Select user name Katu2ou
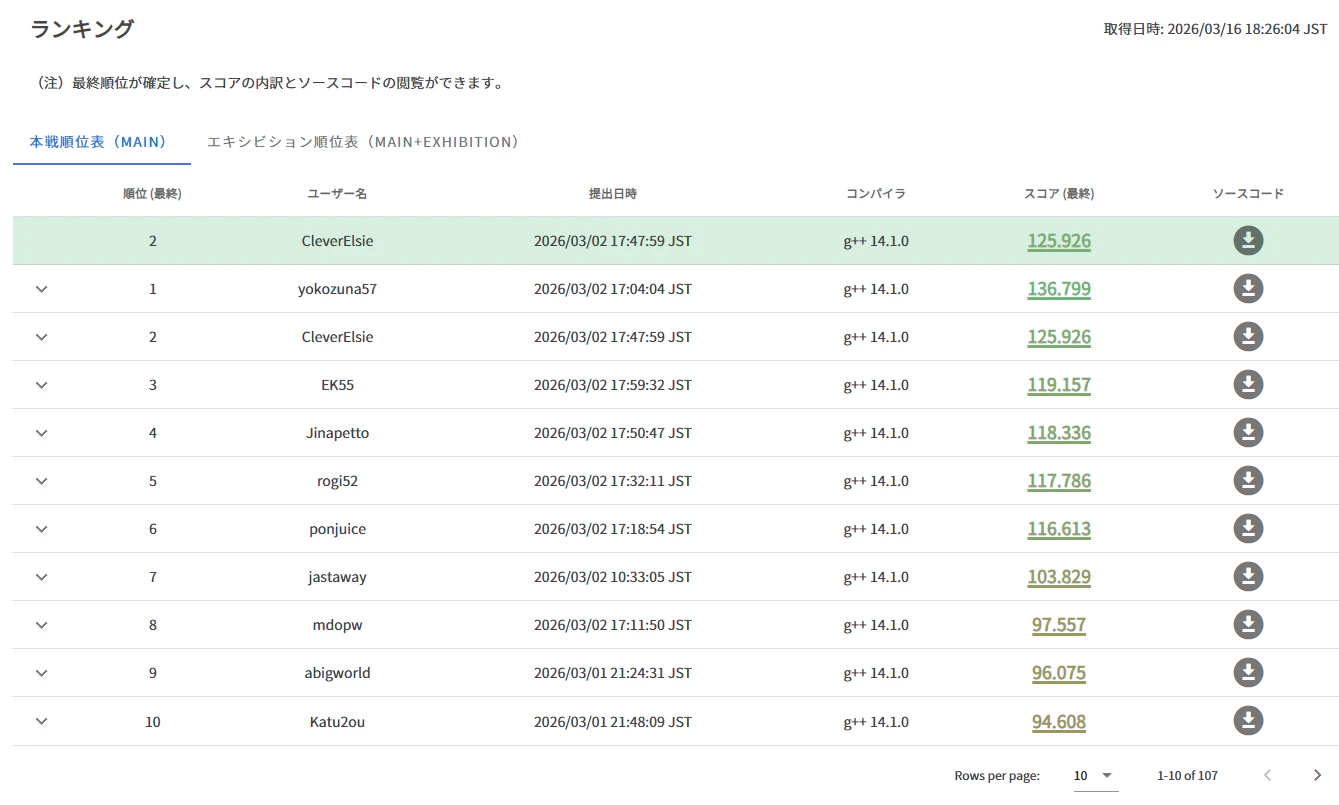Viewport: 1339px width, 805px height. pos(337,721)
